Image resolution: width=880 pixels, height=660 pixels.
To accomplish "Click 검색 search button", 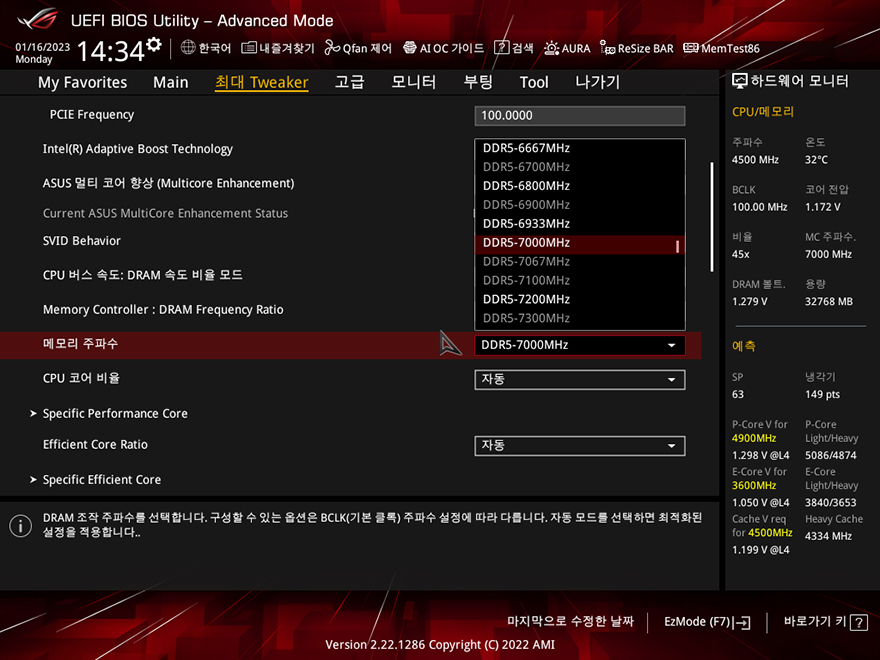I will [x=514, y=48].
